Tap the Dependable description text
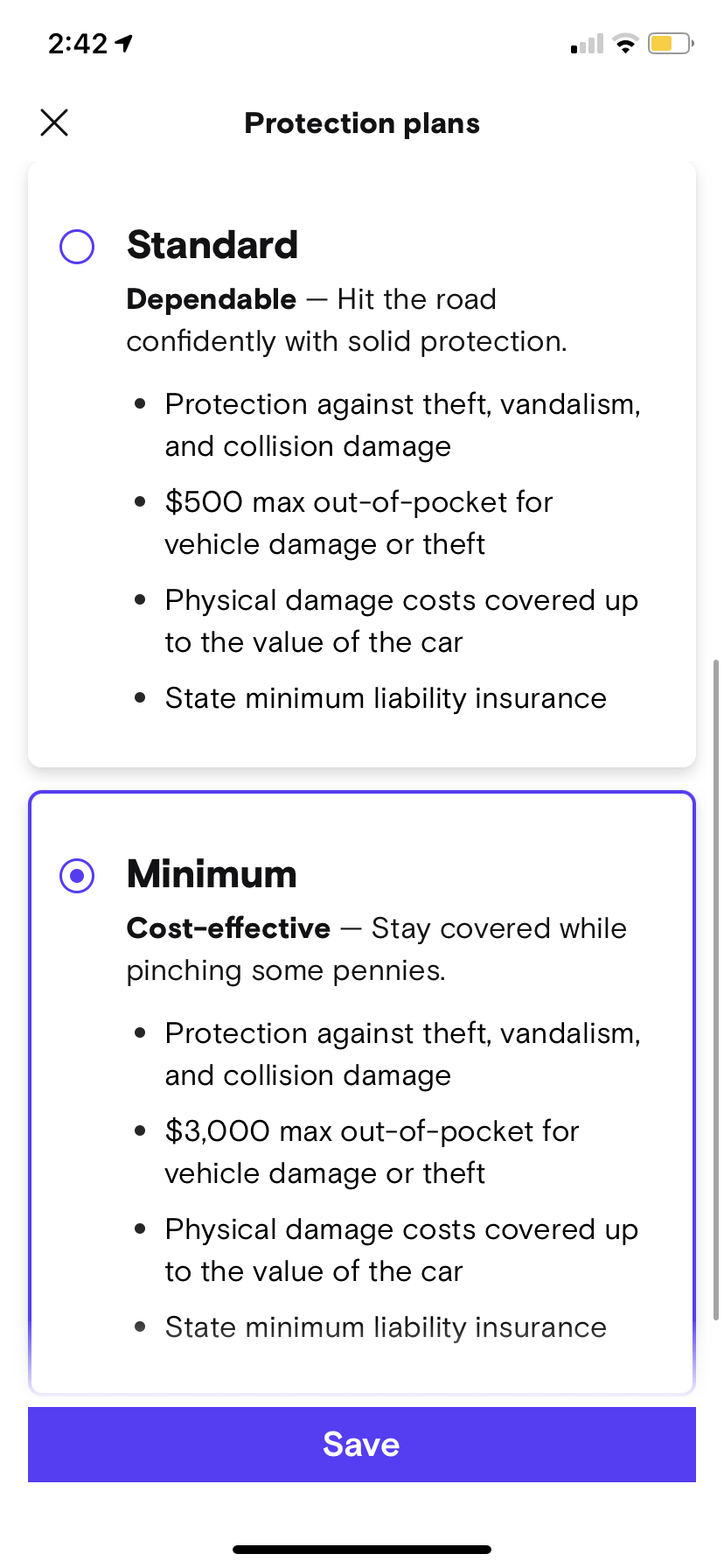This screenshot has width=724, height=1568. tap(346, 320)
